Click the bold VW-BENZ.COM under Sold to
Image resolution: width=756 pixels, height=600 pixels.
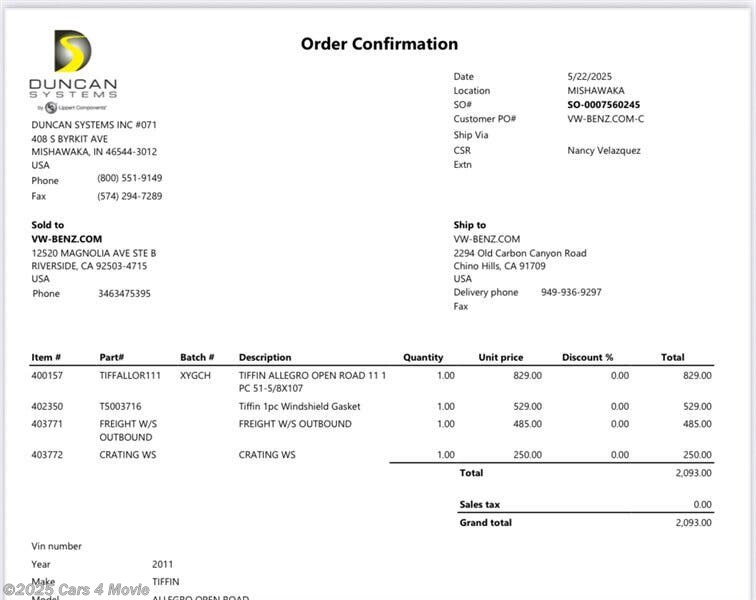pyautogui.click(x=67, y=239)
